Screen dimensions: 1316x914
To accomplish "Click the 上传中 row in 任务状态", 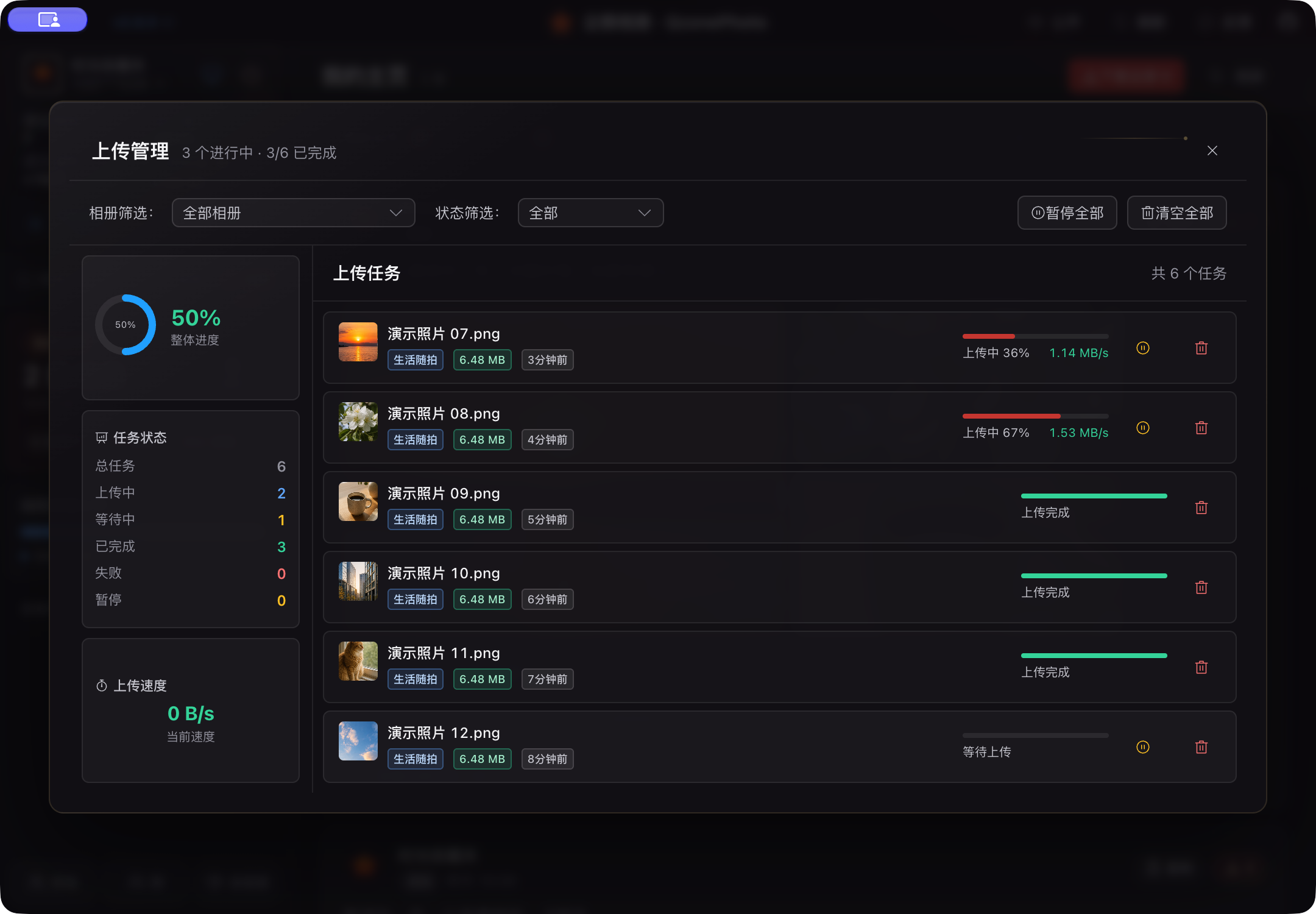I will [x=191, y=493].
